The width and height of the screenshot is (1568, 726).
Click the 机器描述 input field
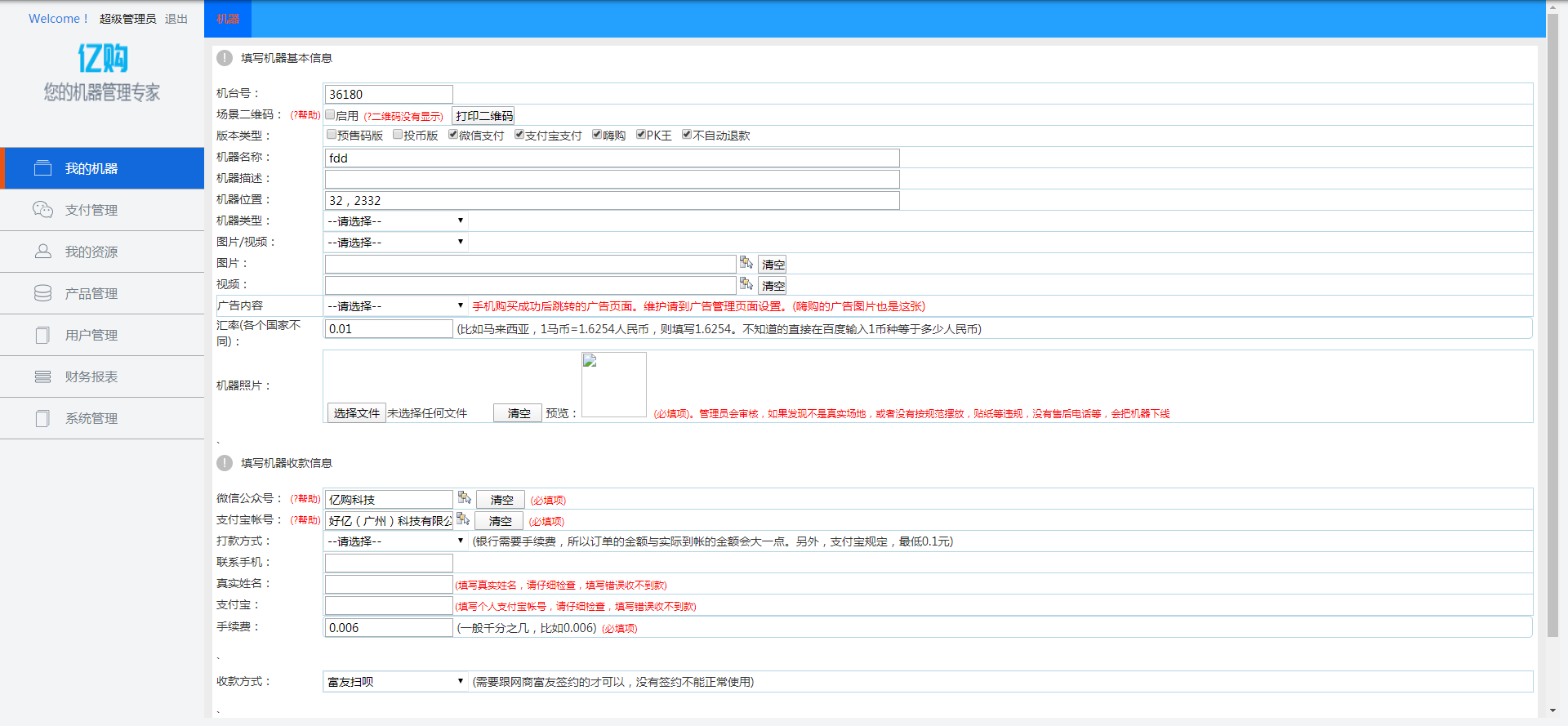pyautogui.click(x=612, y=179)
